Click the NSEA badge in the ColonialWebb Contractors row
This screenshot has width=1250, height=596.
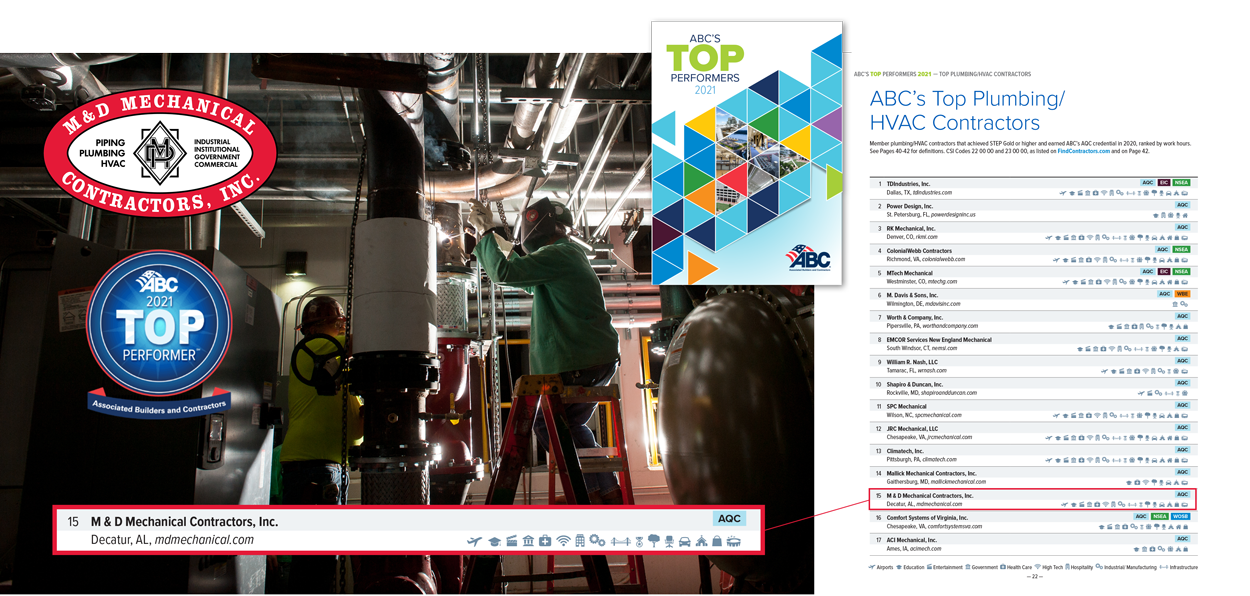coord(1181,250)
